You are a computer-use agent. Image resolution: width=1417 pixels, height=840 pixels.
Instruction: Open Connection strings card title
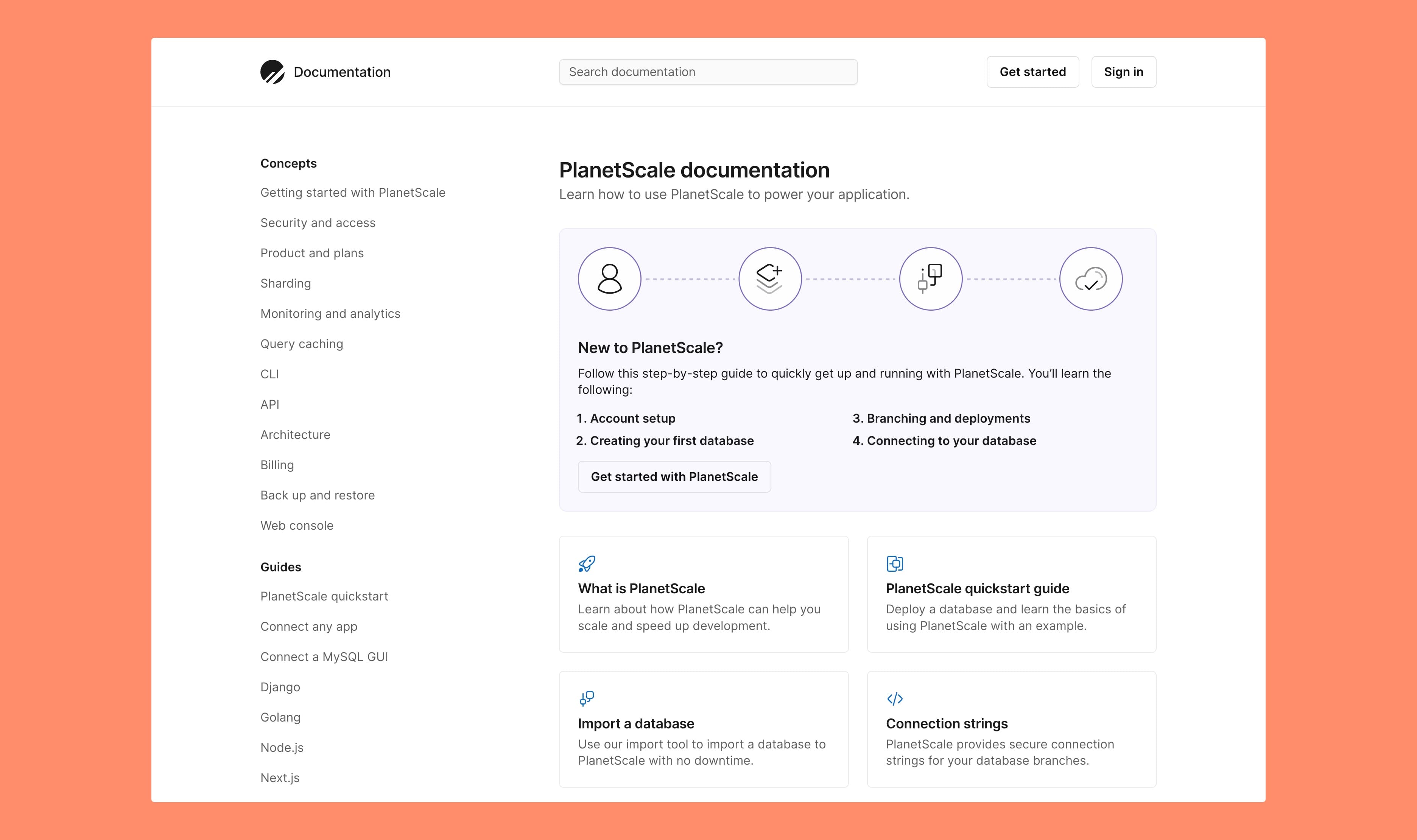coord(946,723)
